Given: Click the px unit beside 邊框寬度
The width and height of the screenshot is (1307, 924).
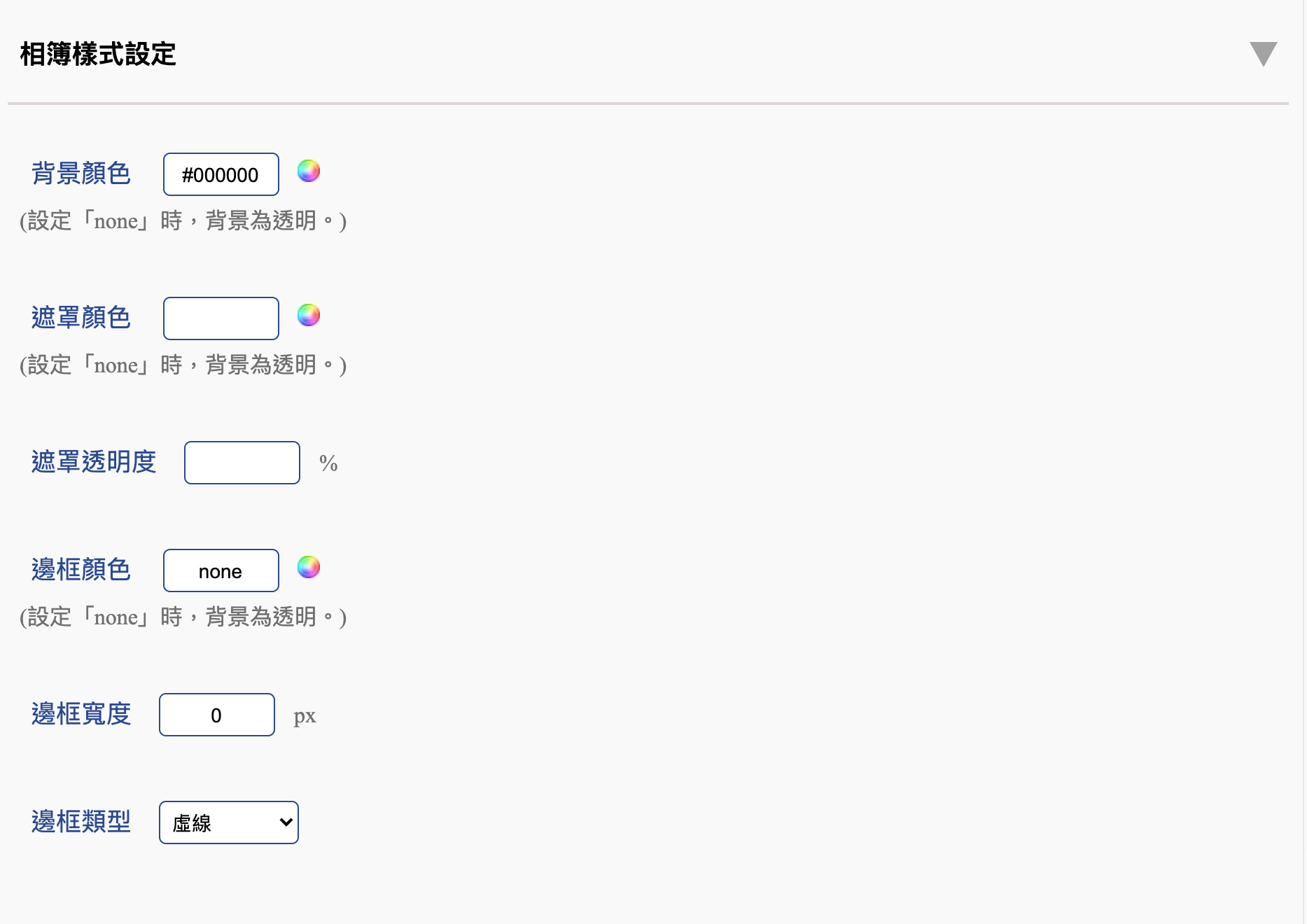Looking at the screenshot, I should click(305, 716).
